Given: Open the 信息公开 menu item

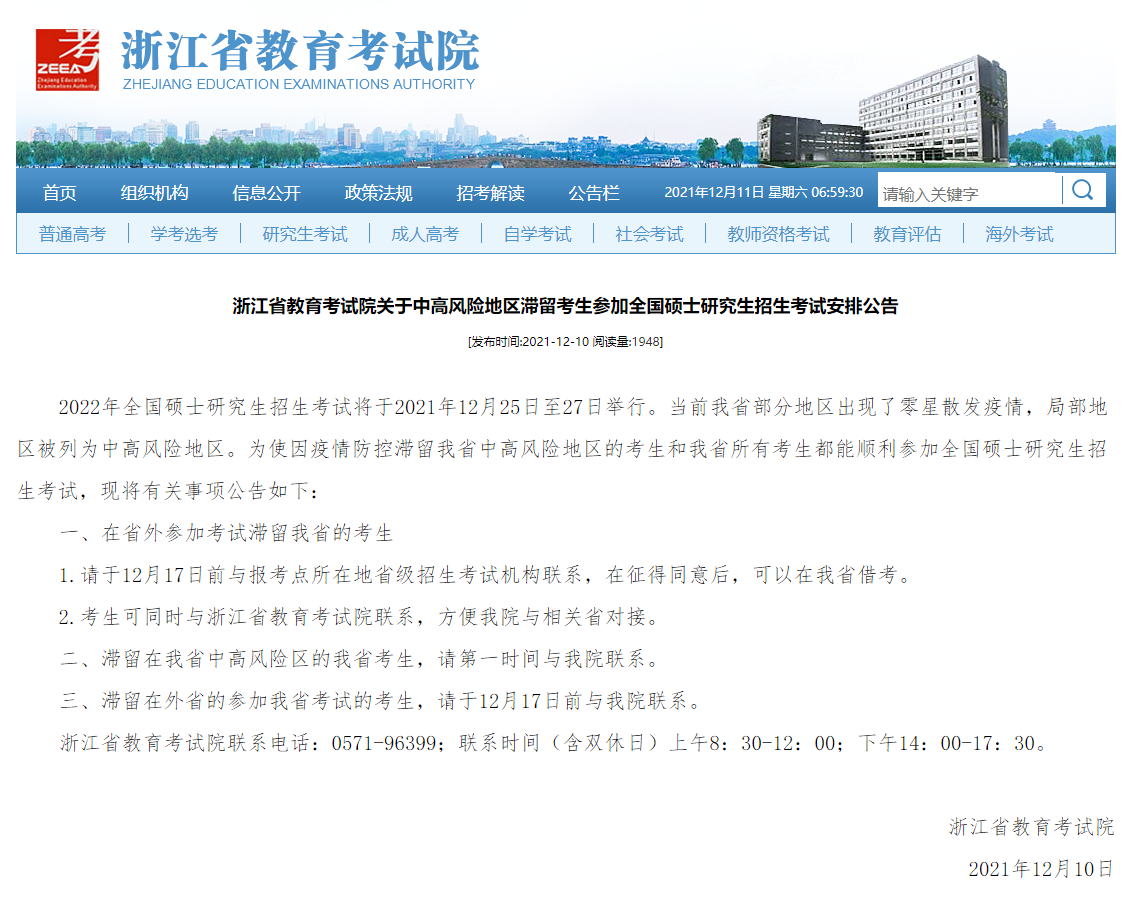Looking at the screenshot, I should click(x=266, y=193).
